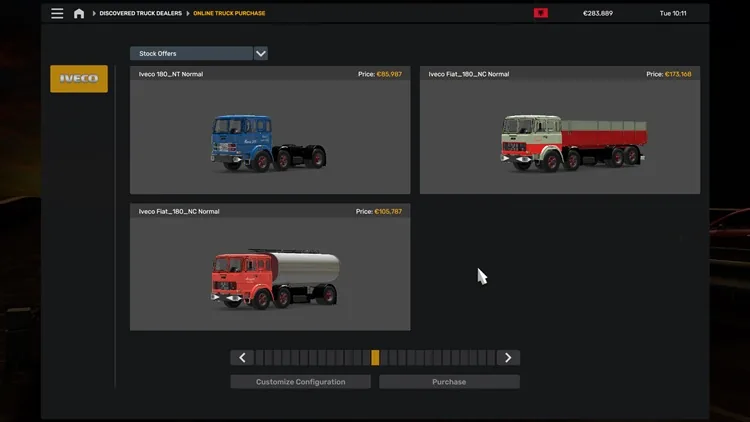
Task: Select the blue Iveco 180_NT truck
Action: (270, 130)
